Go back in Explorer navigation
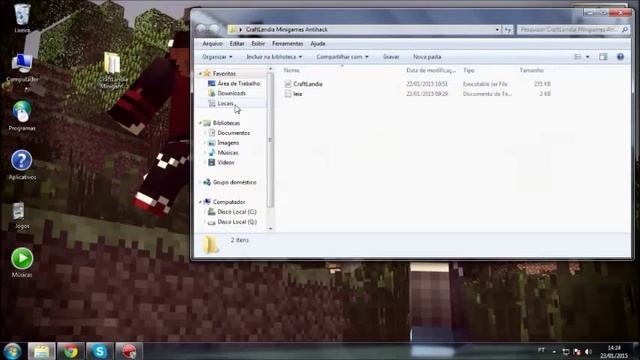Viewport: 640px width, 360px height. 201,29
